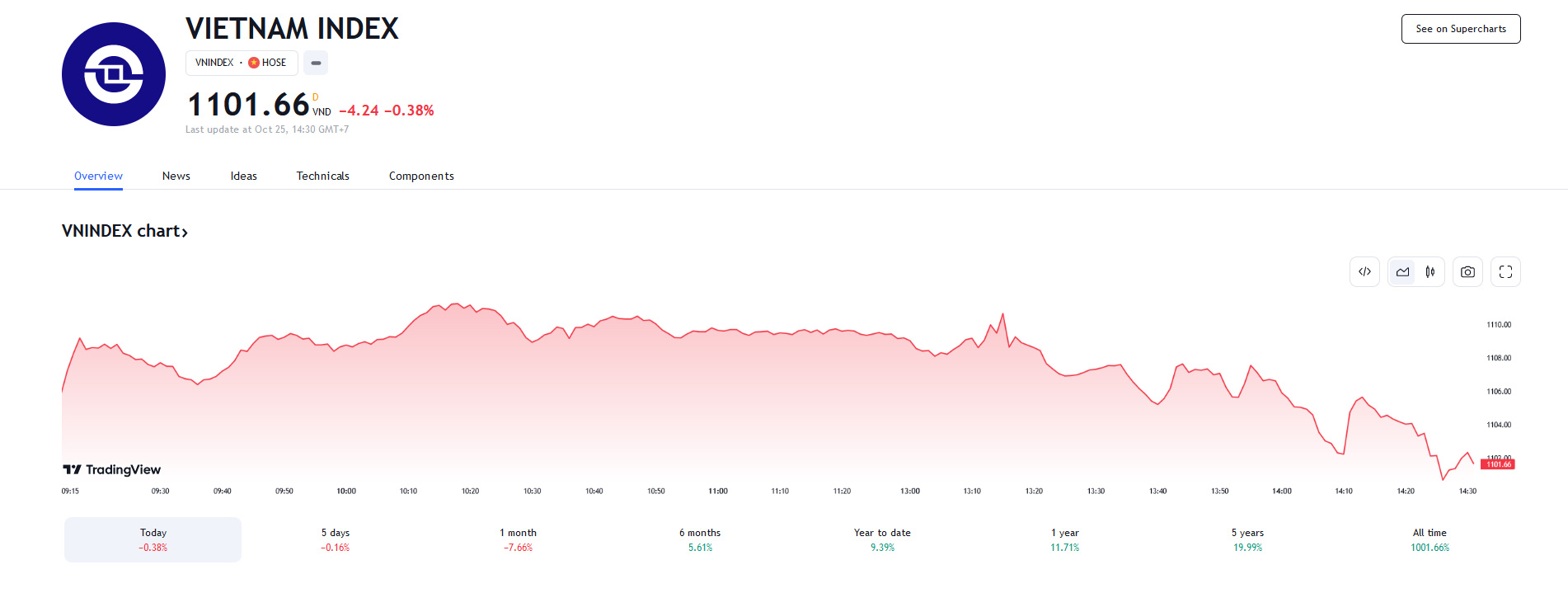Select the 1 month range
The image size is (1568, 593).
[518, 539]
